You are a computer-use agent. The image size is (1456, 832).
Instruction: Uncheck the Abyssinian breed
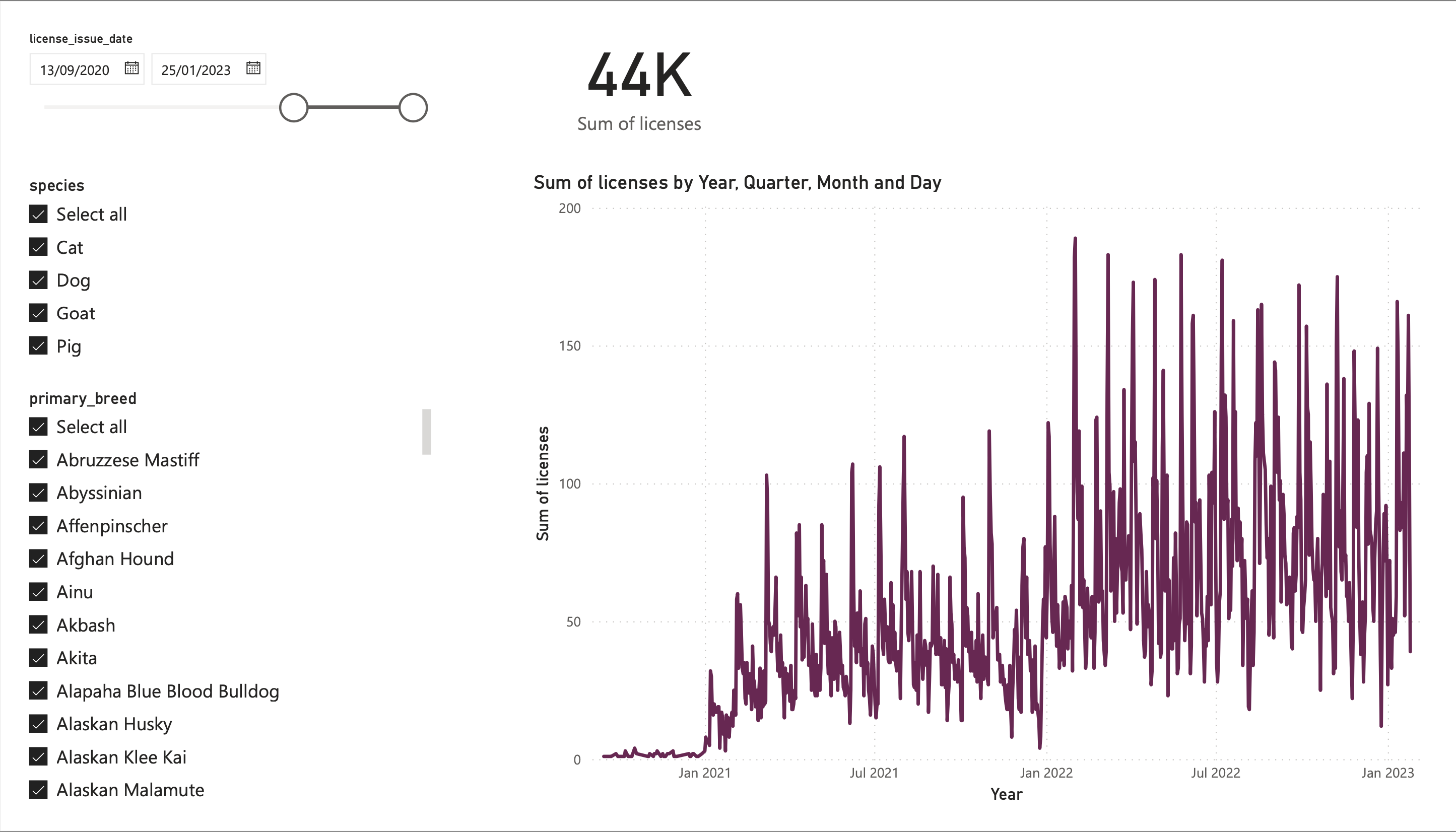(x=38, y=493)
